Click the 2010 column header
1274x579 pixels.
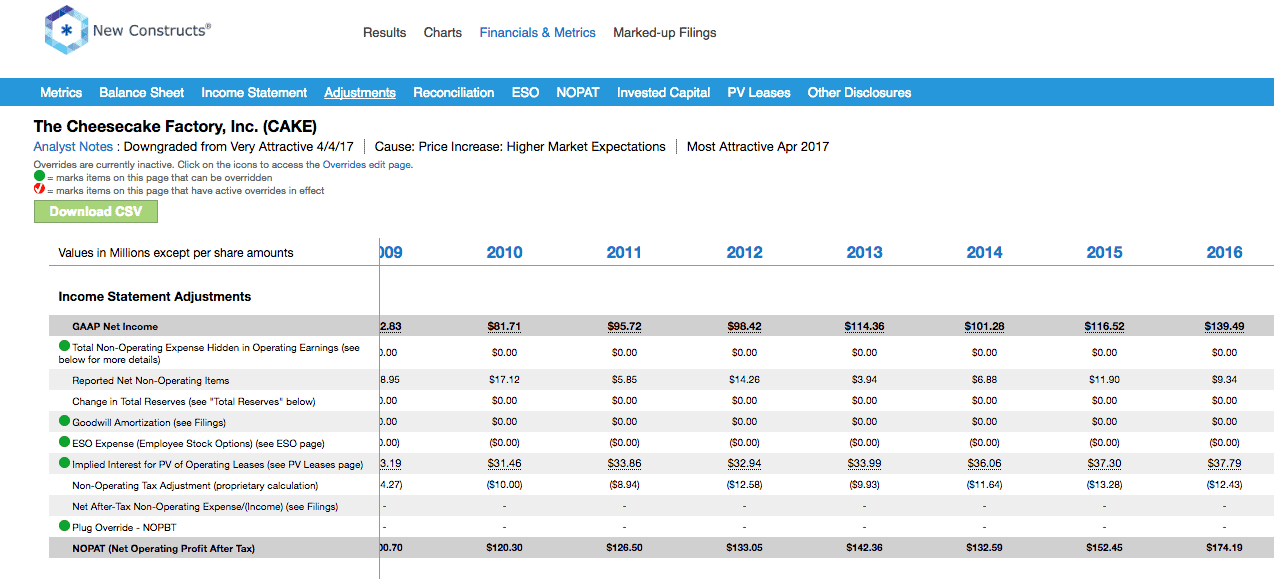pos(505,253)
